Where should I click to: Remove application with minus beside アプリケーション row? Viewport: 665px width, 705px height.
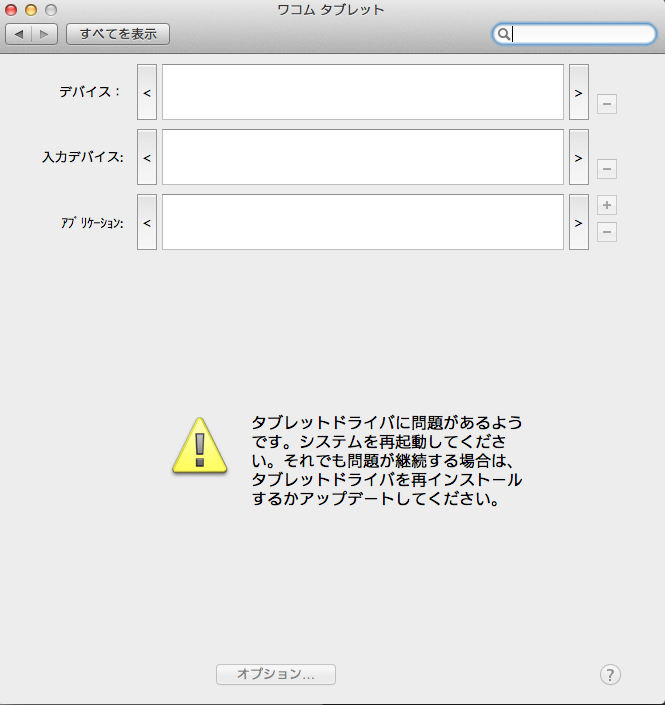click(x=607, y=232)
